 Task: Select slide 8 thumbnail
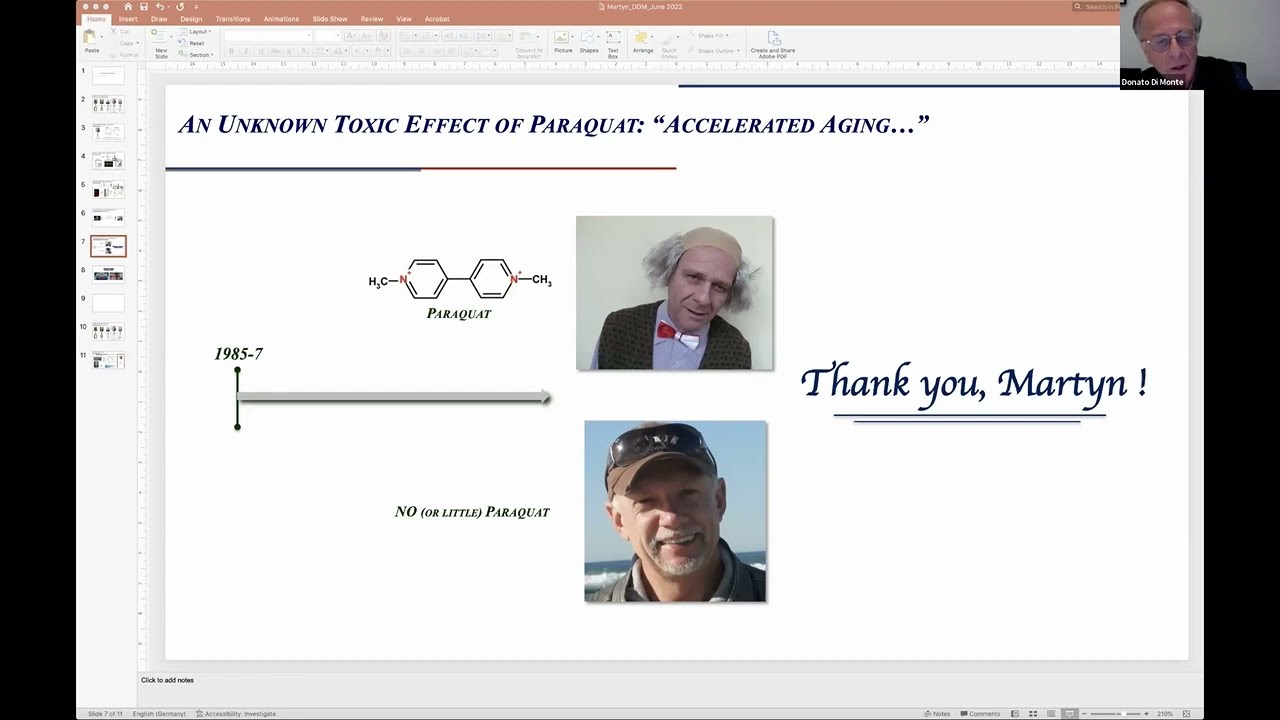tap(108, 274)
